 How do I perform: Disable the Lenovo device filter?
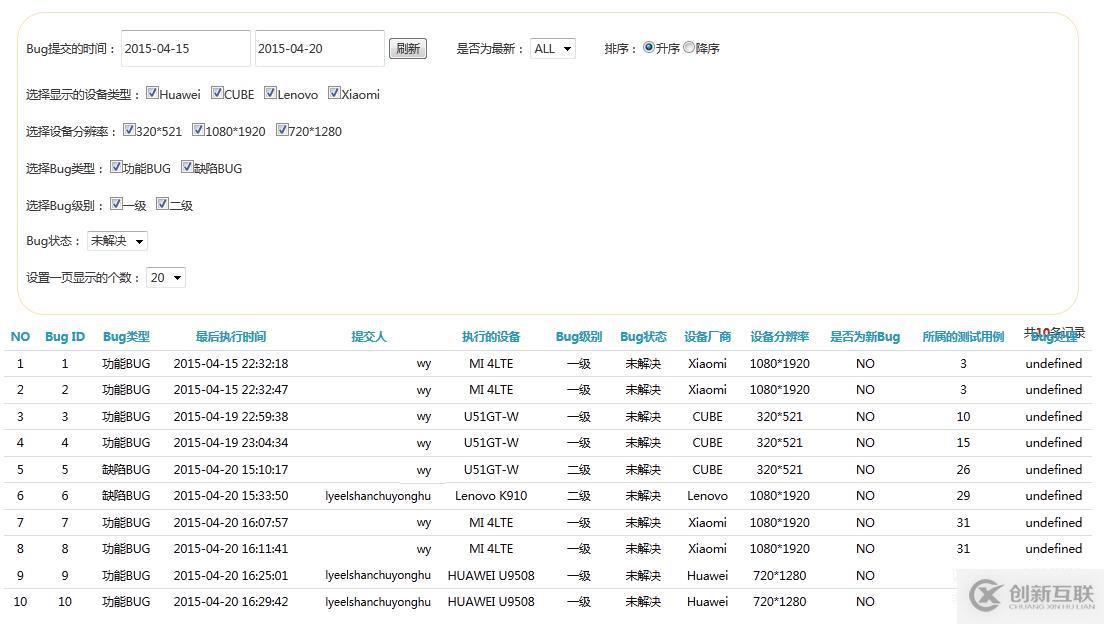(270, 92)
